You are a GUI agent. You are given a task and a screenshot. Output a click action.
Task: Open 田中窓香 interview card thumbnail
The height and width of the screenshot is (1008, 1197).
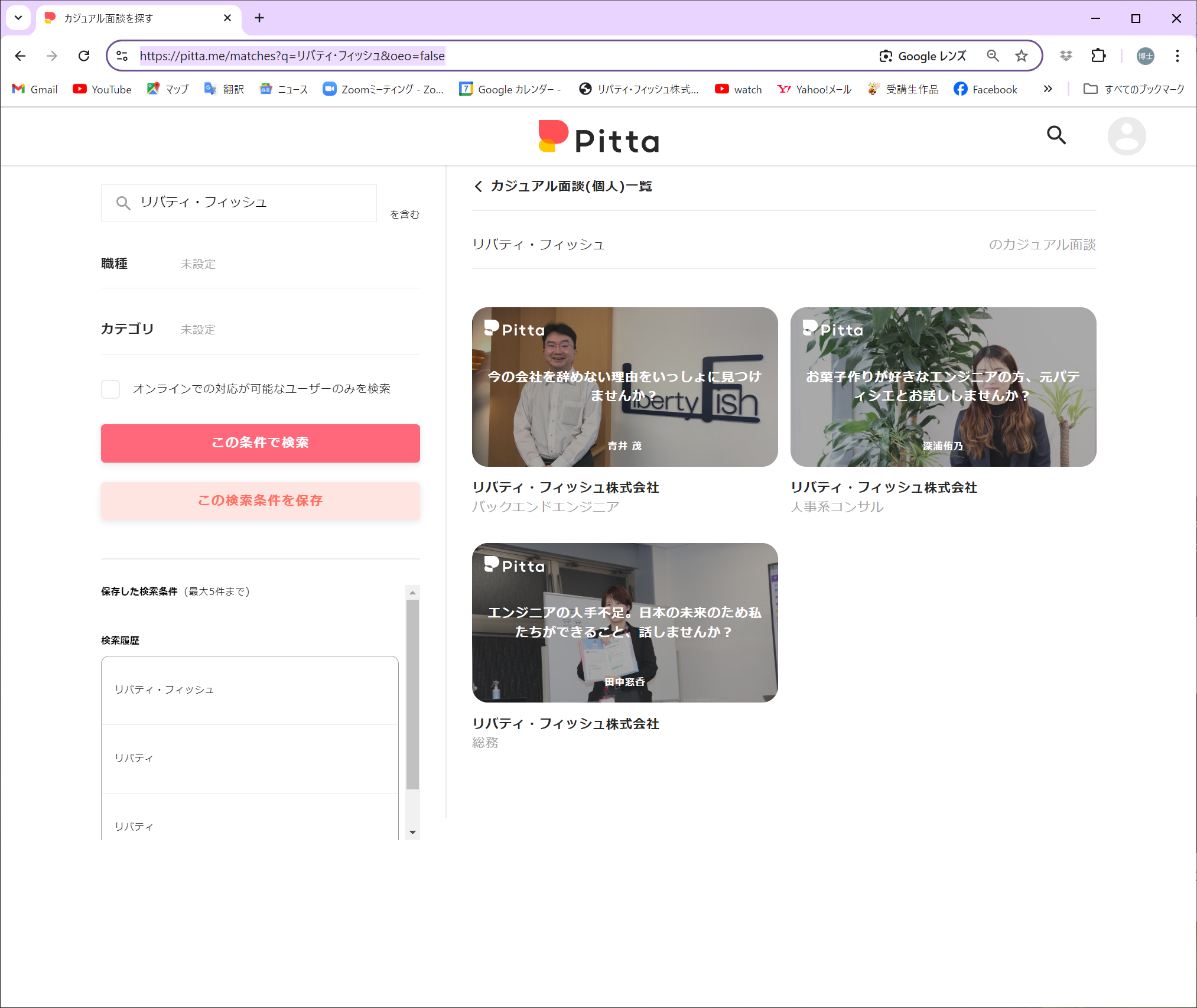[x=625, y=623]
